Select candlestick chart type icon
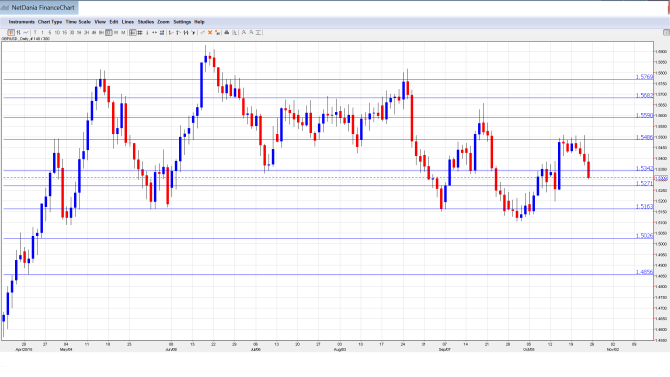 [x=11, y=32]
